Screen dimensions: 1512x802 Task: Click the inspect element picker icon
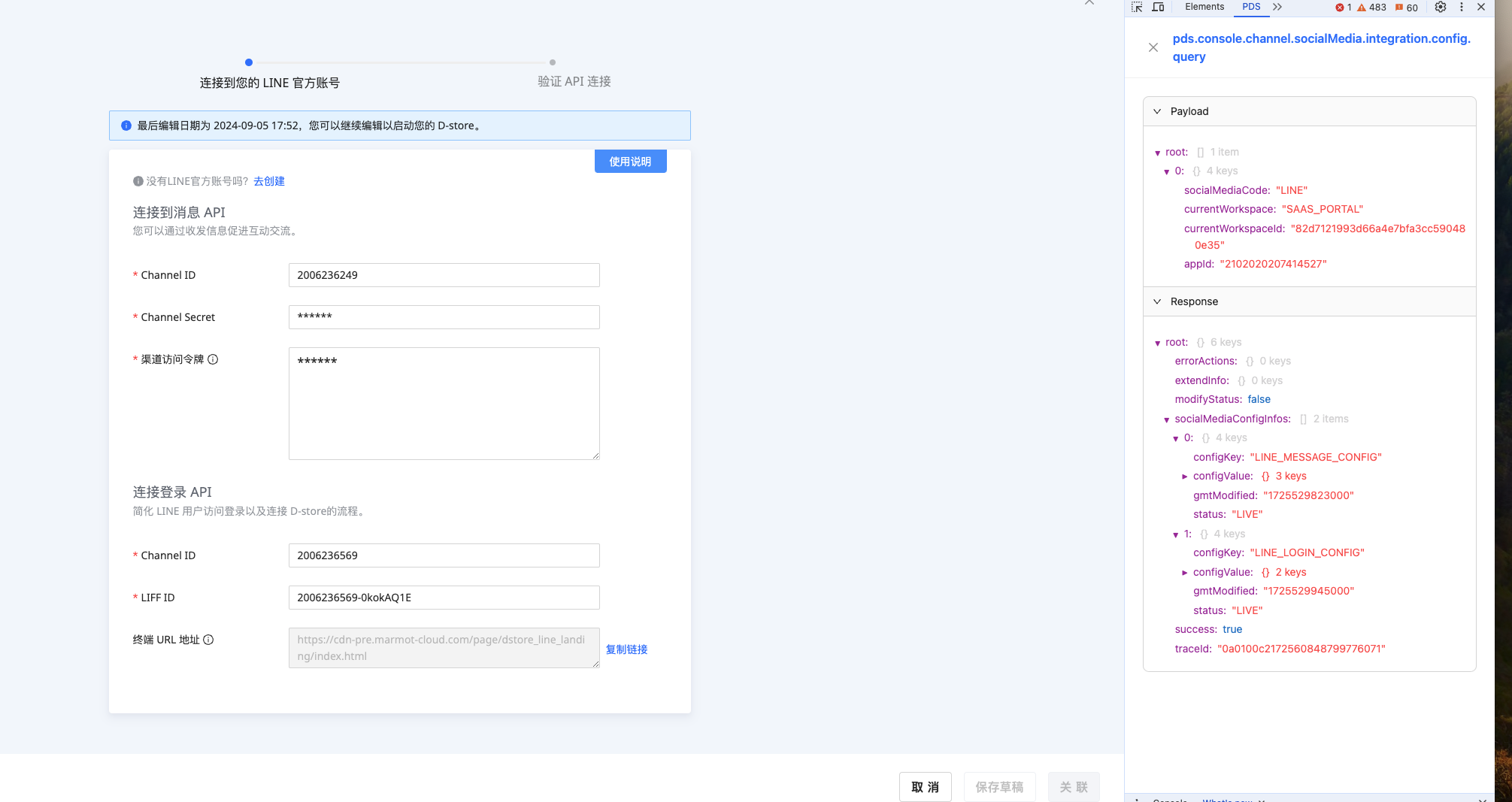(1137, 7)
